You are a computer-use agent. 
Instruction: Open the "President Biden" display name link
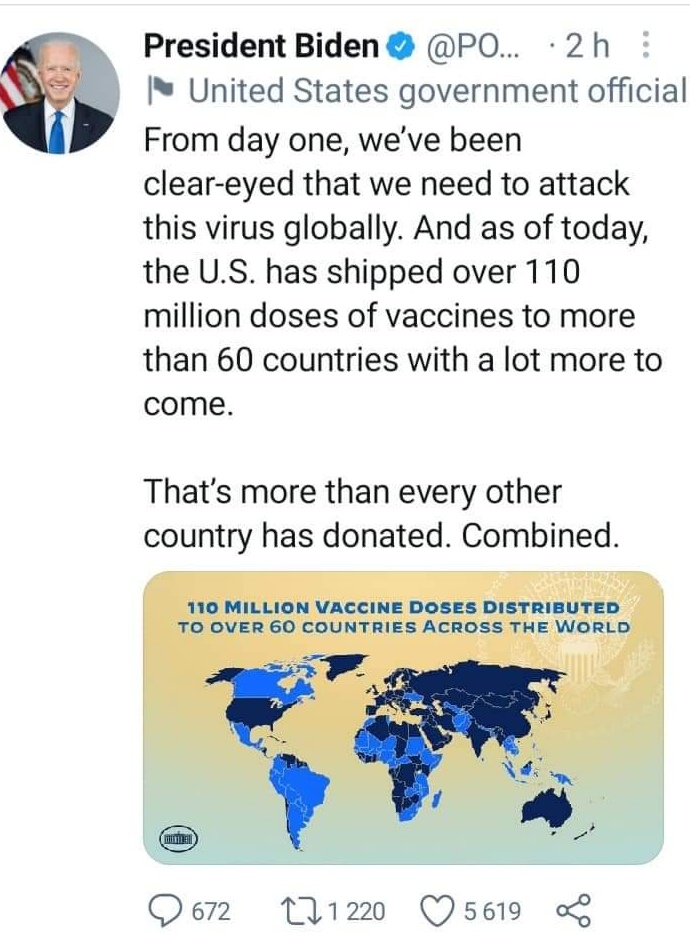262,46
